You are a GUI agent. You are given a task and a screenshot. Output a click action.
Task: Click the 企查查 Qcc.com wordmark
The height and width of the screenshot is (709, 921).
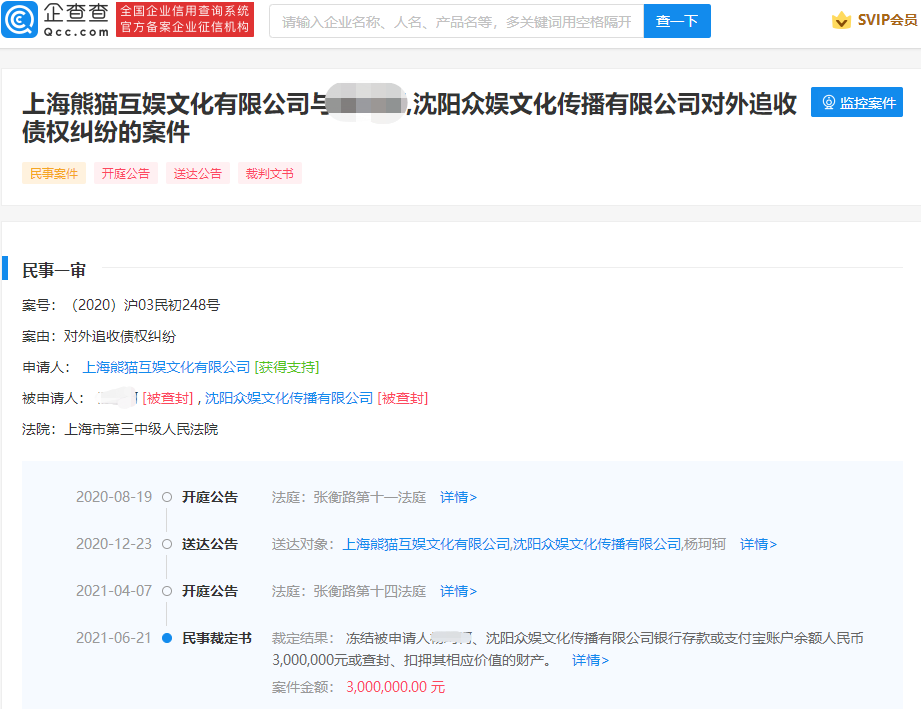tap(76, 20)
